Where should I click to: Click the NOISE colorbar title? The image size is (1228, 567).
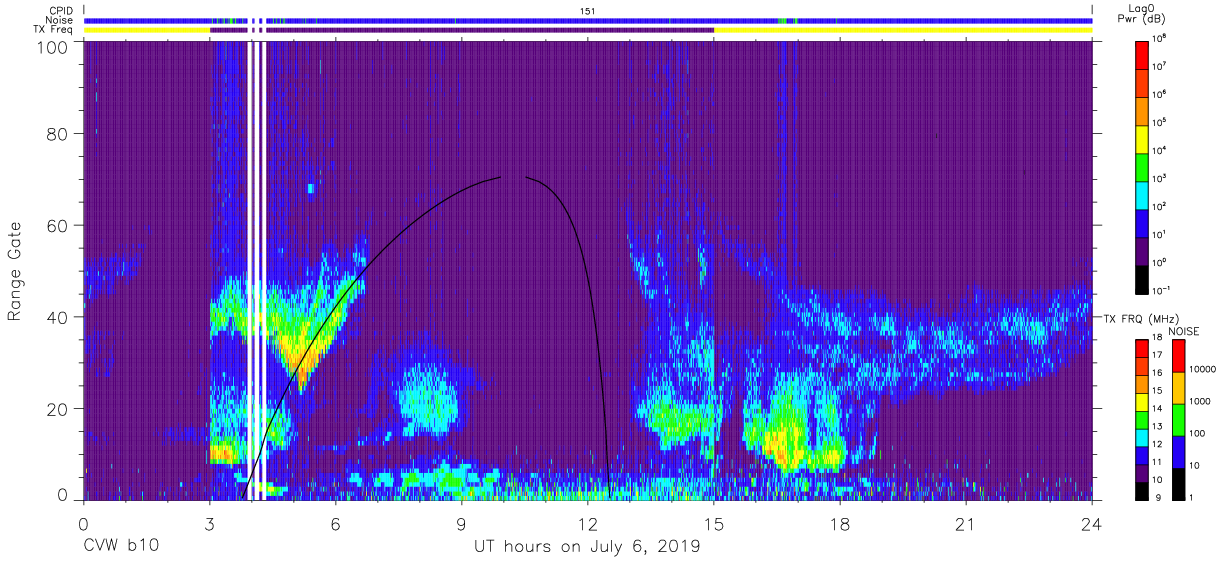[1184, 329]
